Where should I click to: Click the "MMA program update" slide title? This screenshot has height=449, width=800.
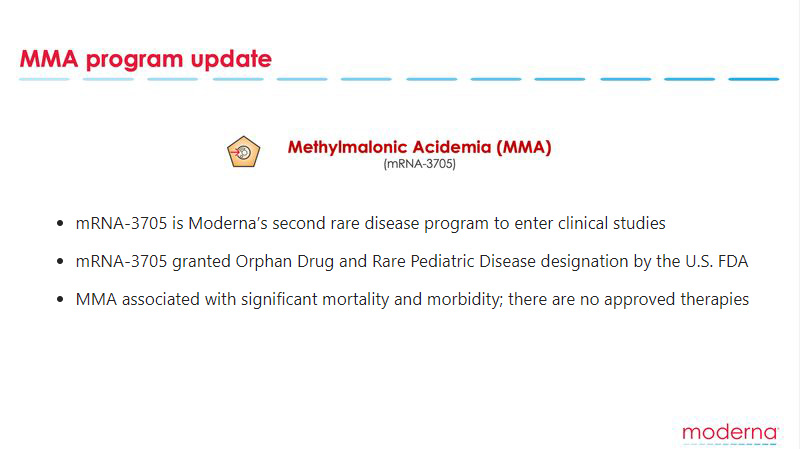pyautogui.click(x=146, y=59)
